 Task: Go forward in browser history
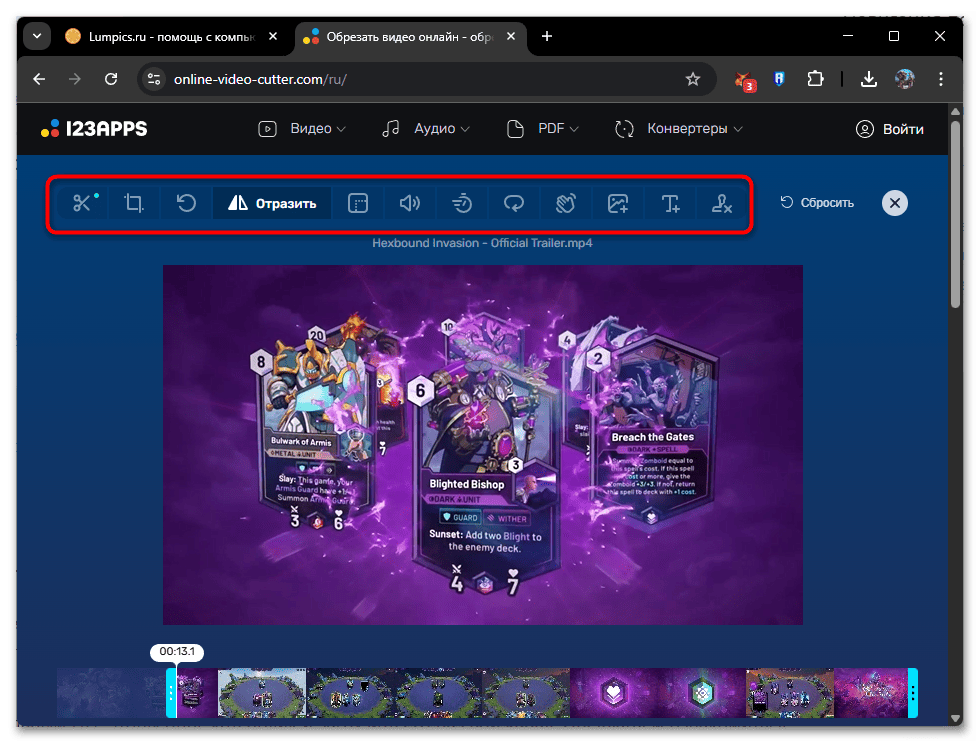pos(75,79)
